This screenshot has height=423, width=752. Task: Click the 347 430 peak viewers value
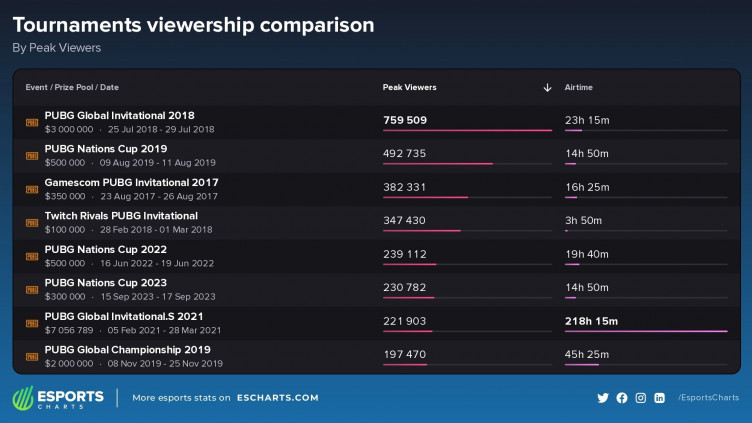point(404,220)
